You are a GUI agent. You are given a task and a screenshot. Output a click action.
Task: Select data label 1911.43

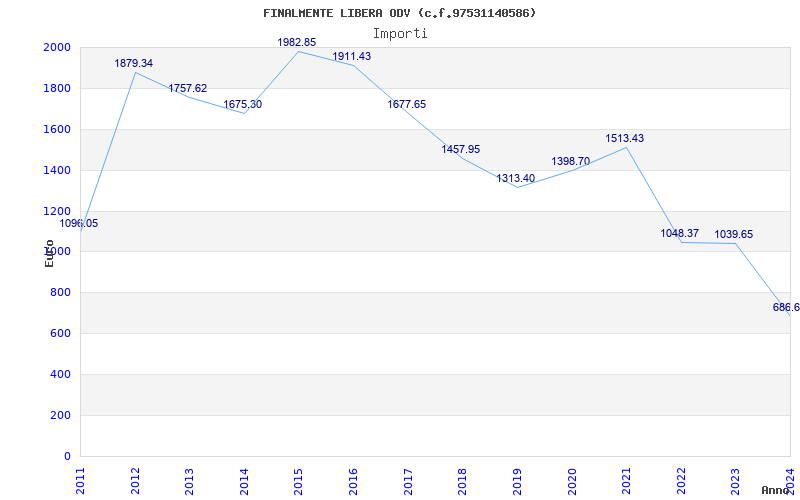point(352,56)
